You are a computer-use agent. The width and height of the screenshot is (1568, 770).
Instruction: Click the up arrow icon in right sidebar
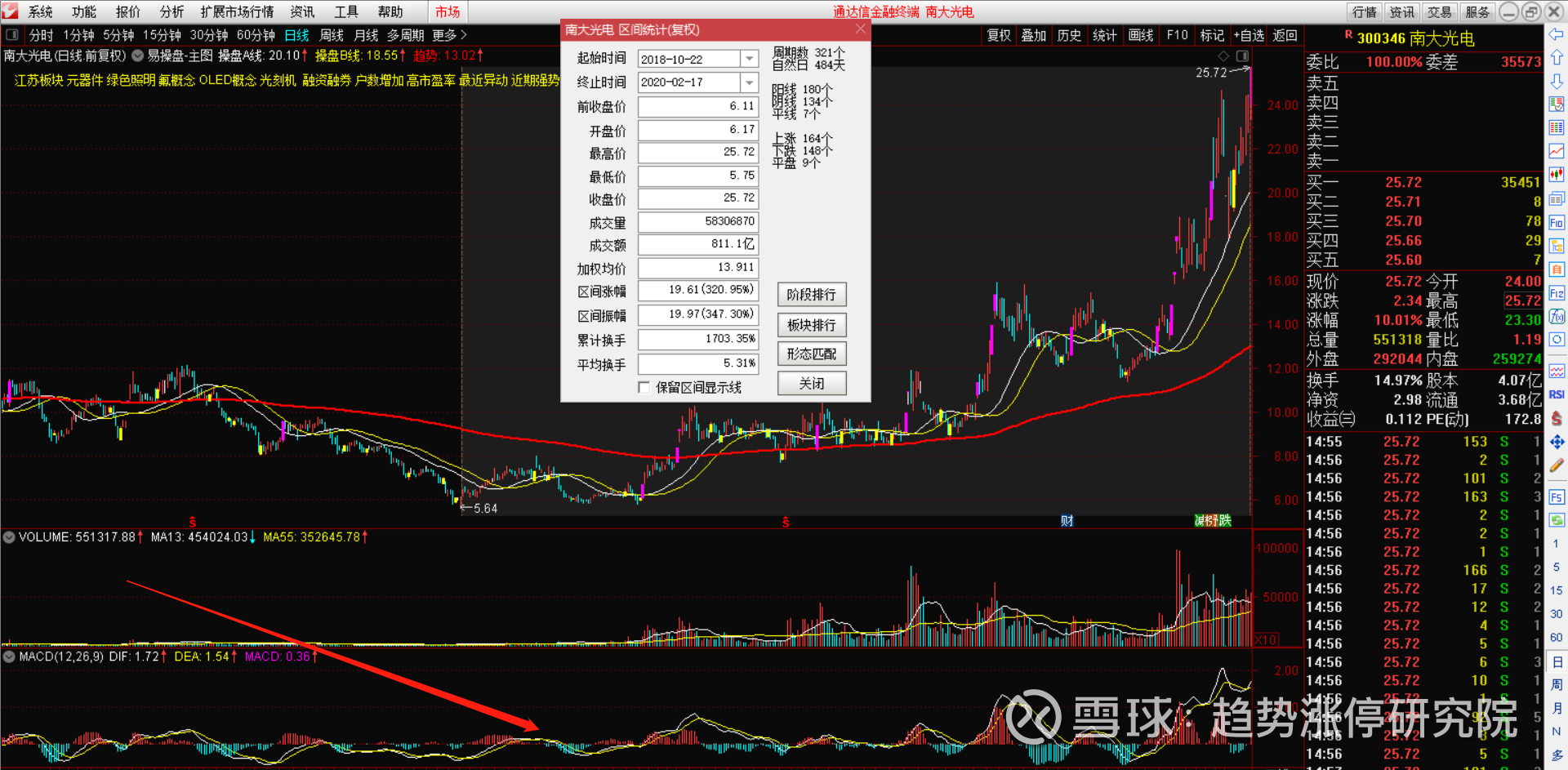coord(1557,58)
